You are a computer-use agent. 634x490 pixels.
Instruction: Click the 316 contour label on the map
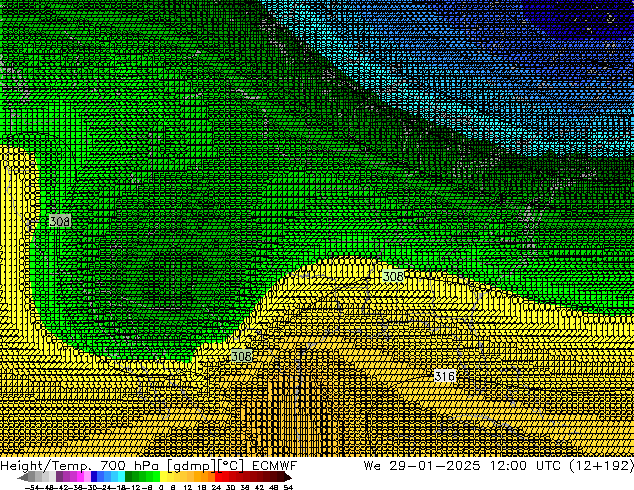click(444, 376)
